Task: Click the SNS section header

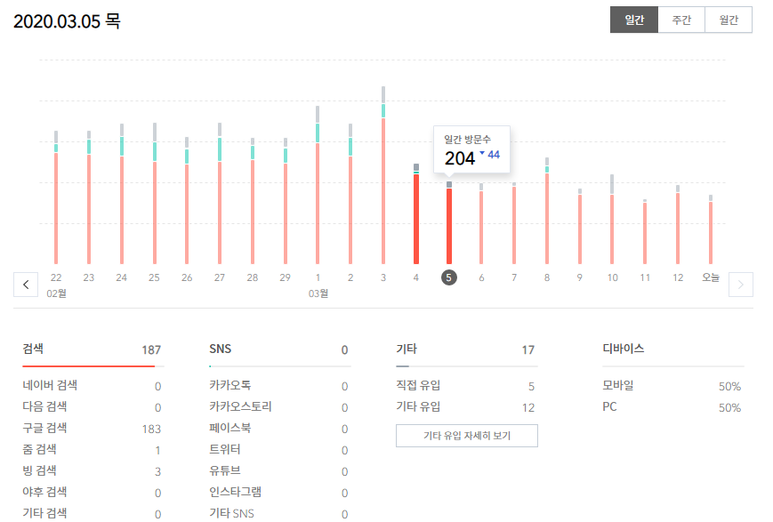Action: tap(220, 349)
